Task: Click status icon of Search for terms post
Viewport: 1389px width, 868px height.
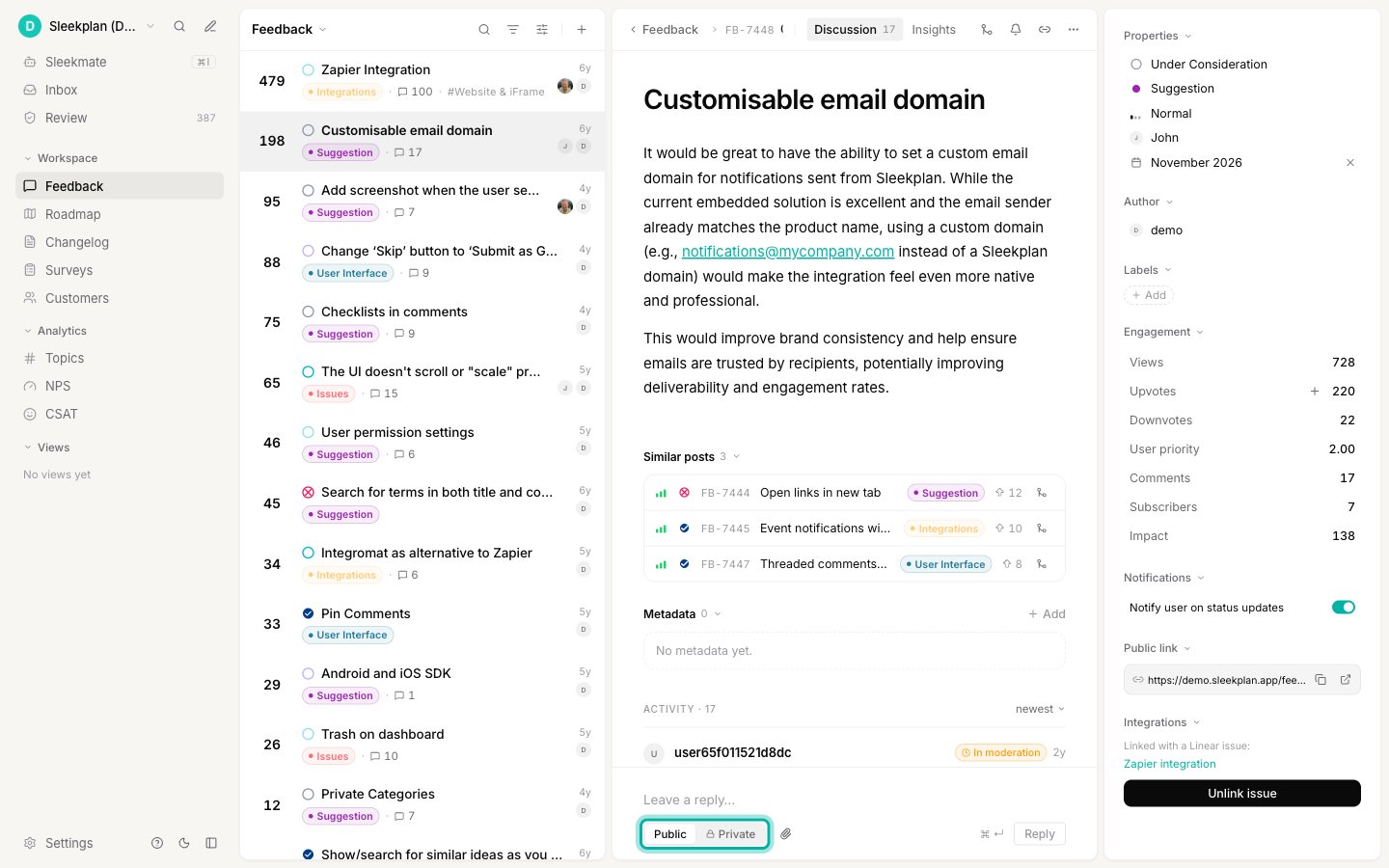Action: click(309, 493)
